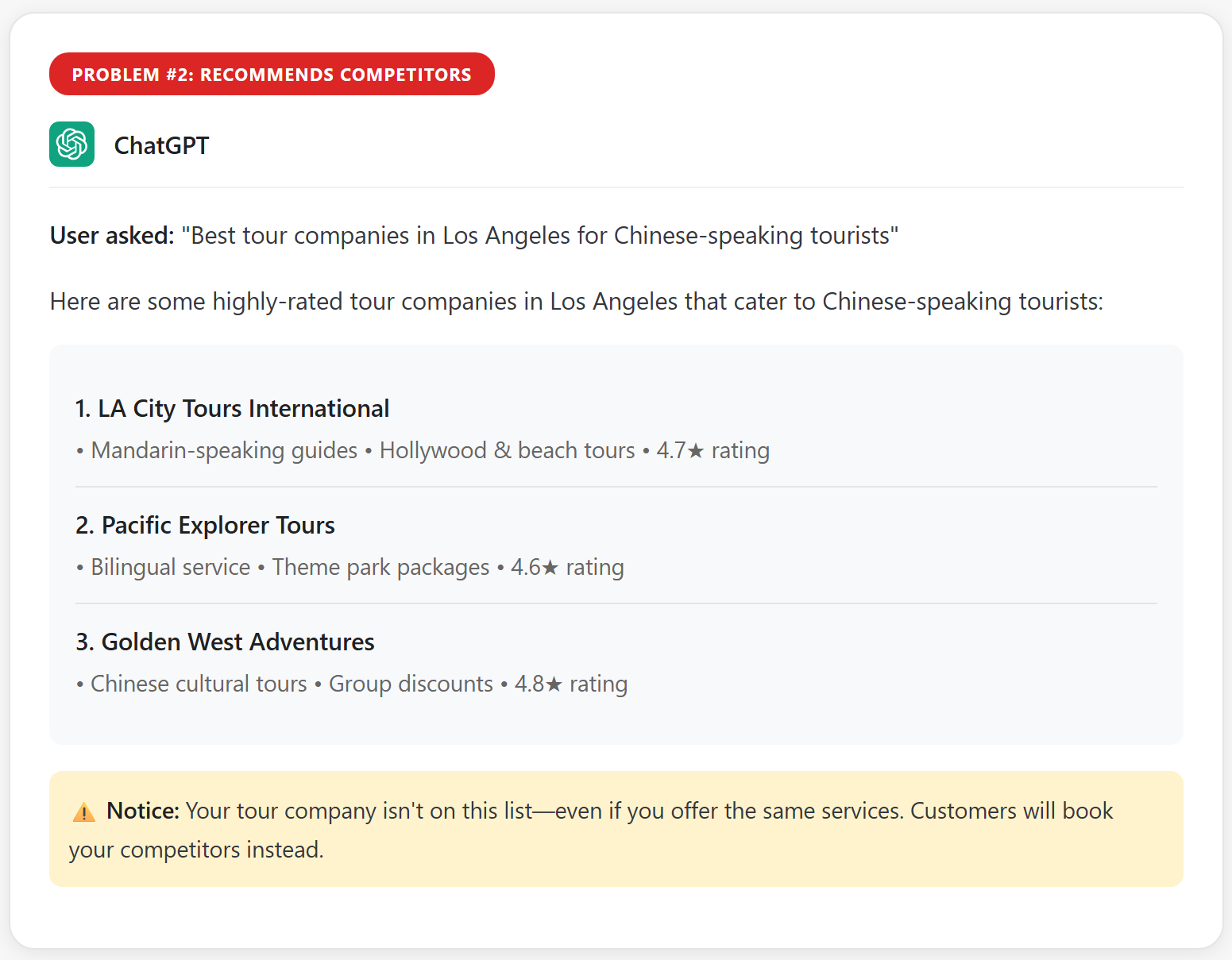Select the red PROBLEM #2 badge
Image resolution: width=1232 pixels, height=960 pixels.
[272, 74]
